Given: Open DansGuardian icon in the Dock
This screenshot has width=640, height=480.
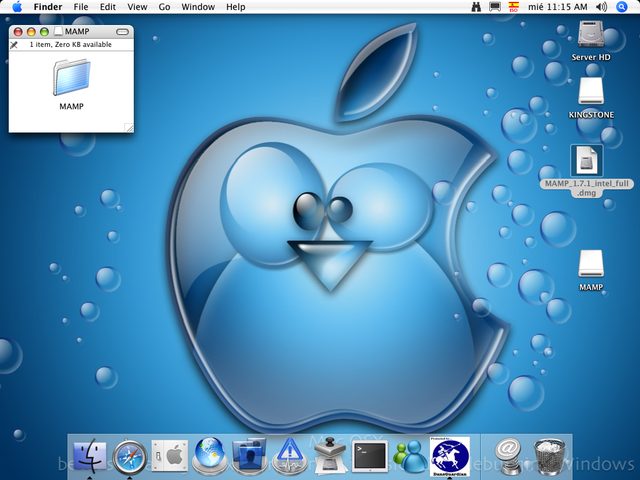Looking at the screenshot, I should [450, 456].
